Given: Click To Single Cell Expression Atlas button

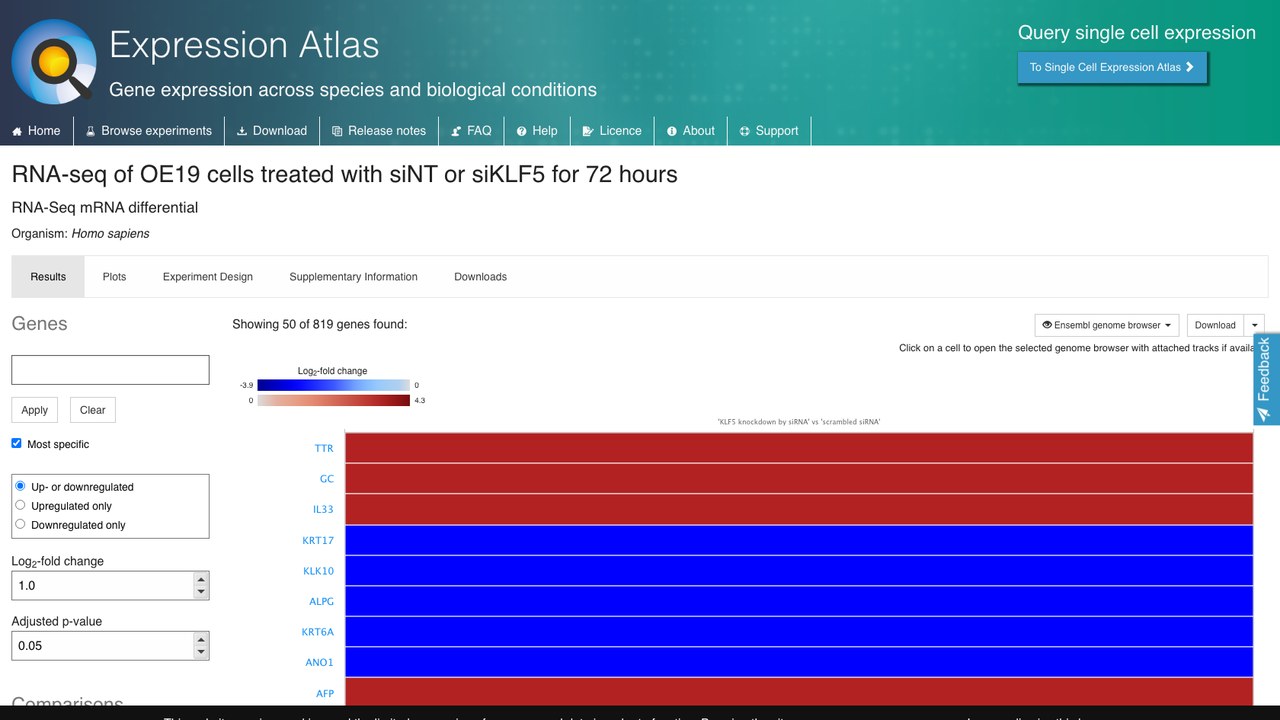Looking at the screenshot, I should point(1112,67).
